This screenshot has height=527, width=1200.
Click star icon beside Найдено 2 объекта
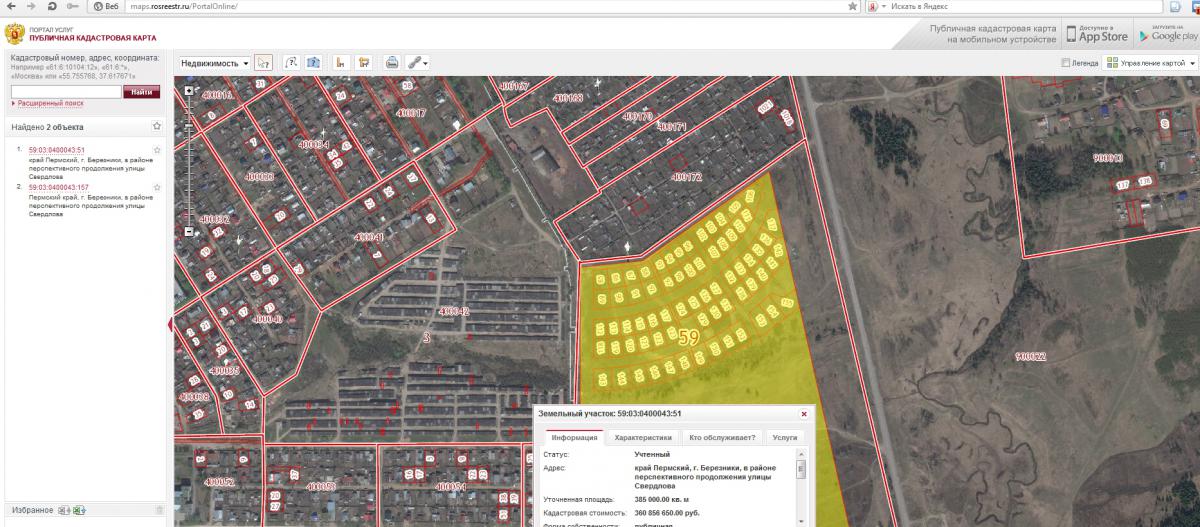(x=157, y=127)
